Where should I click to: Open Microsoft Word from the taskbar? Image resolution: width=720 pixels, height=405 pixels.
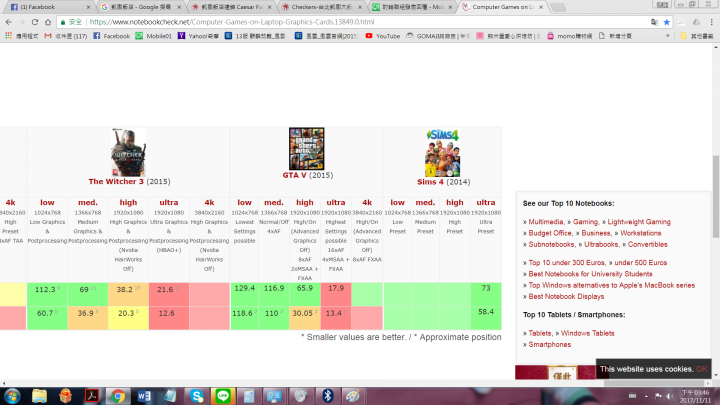tap(144, 396)
